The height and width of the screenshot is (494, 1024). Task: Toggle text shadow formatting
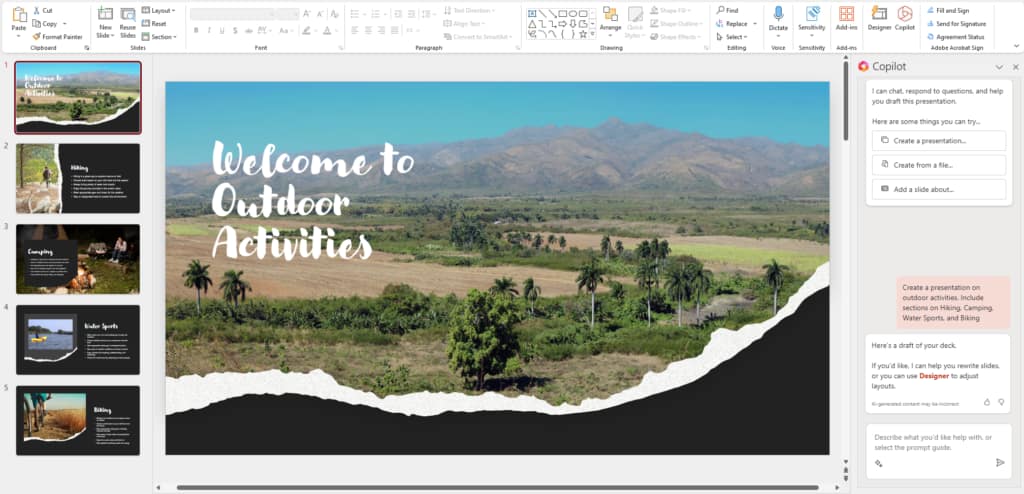click(235, 31)
